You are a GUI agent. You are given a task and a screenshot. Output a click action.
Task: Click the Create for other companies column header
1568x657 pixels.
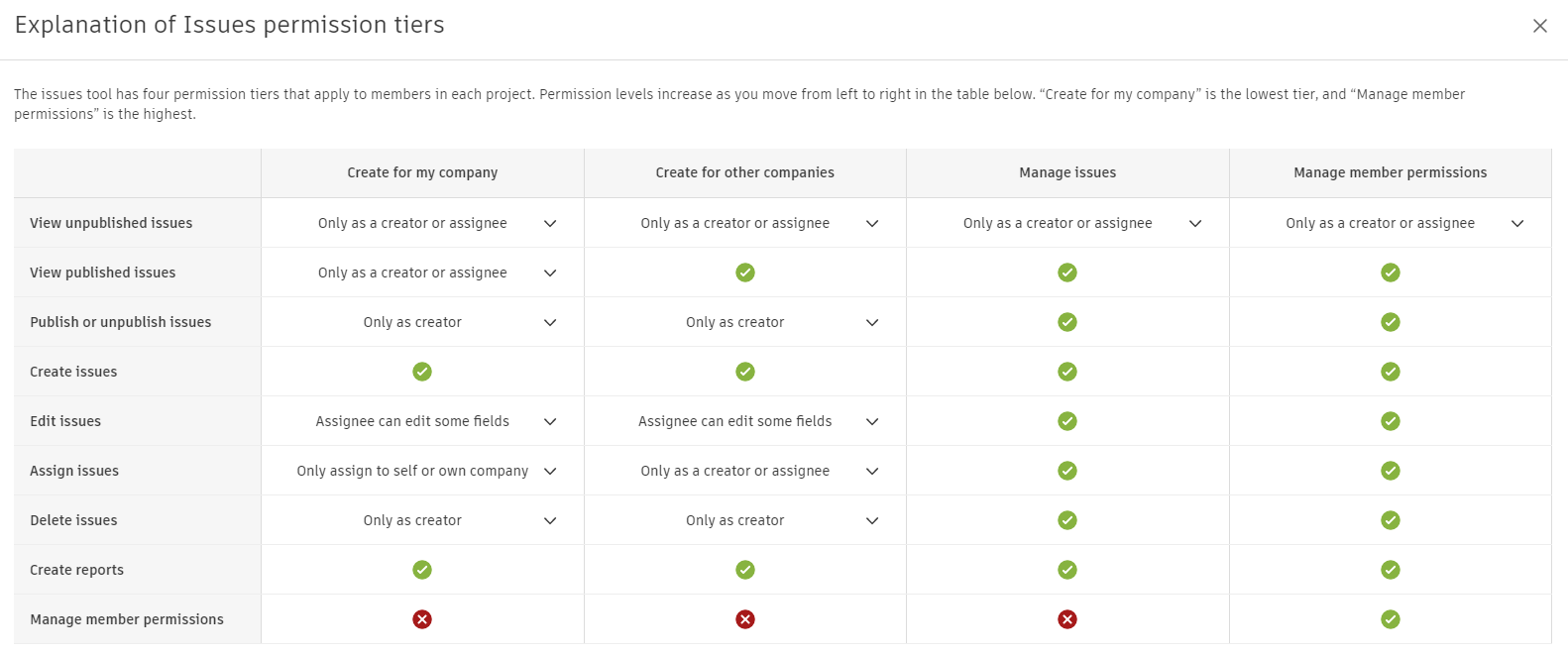pos(744,172)
